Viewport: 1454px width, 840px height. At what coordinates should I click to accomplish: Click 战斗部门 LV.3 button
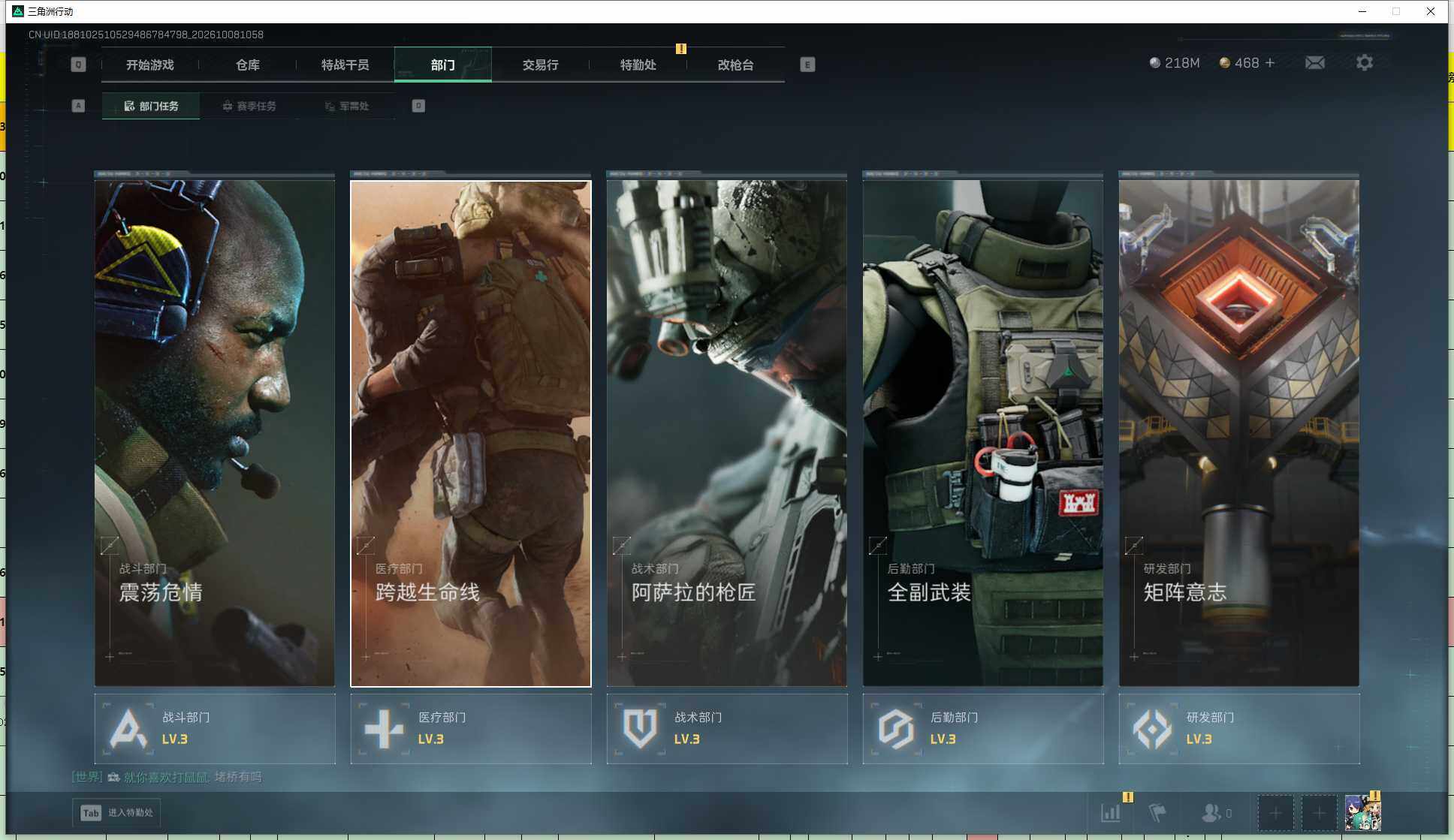tap(215, 729)
